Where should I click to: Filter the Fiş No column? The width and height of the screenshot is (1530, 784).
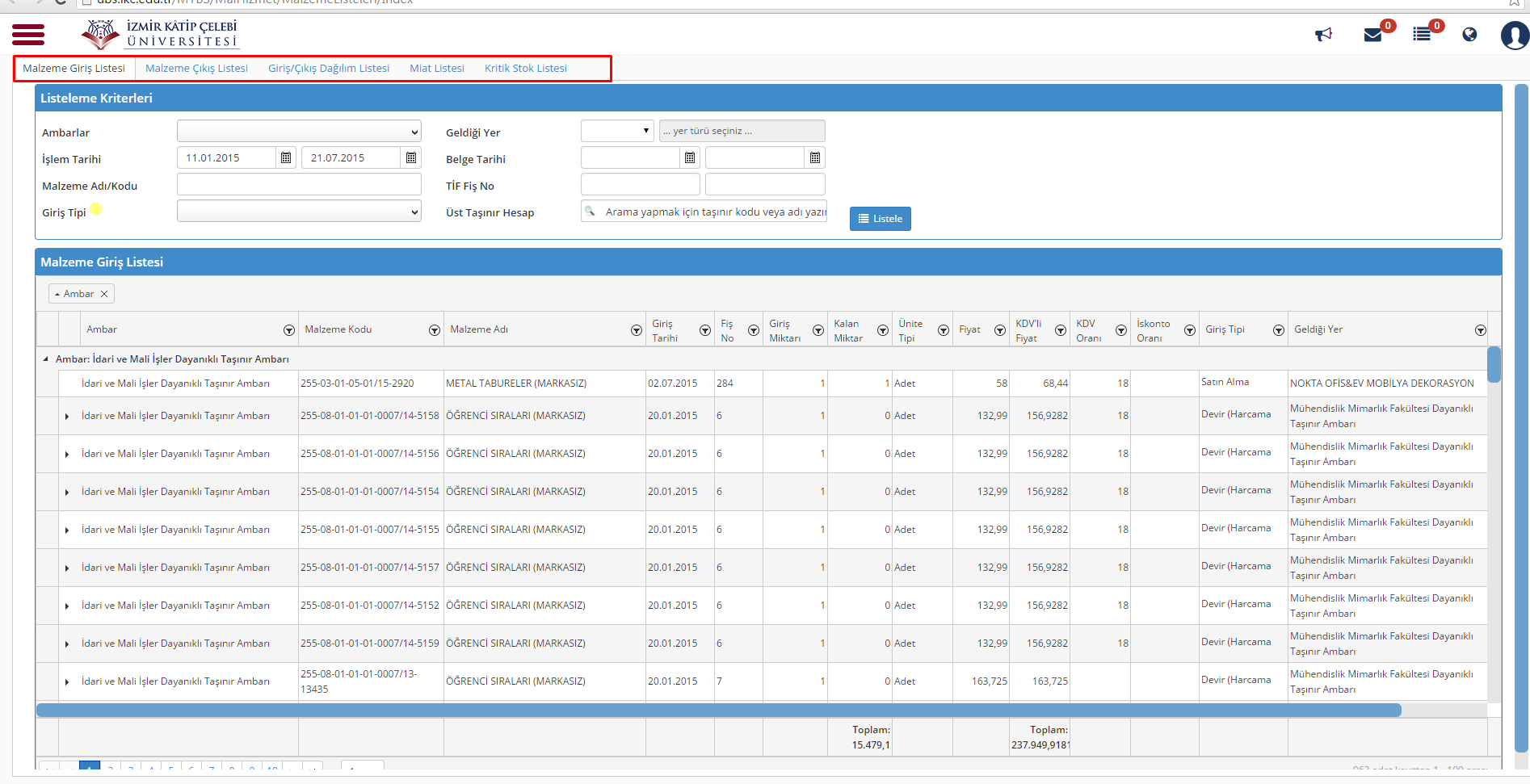[x=754, y=330]
